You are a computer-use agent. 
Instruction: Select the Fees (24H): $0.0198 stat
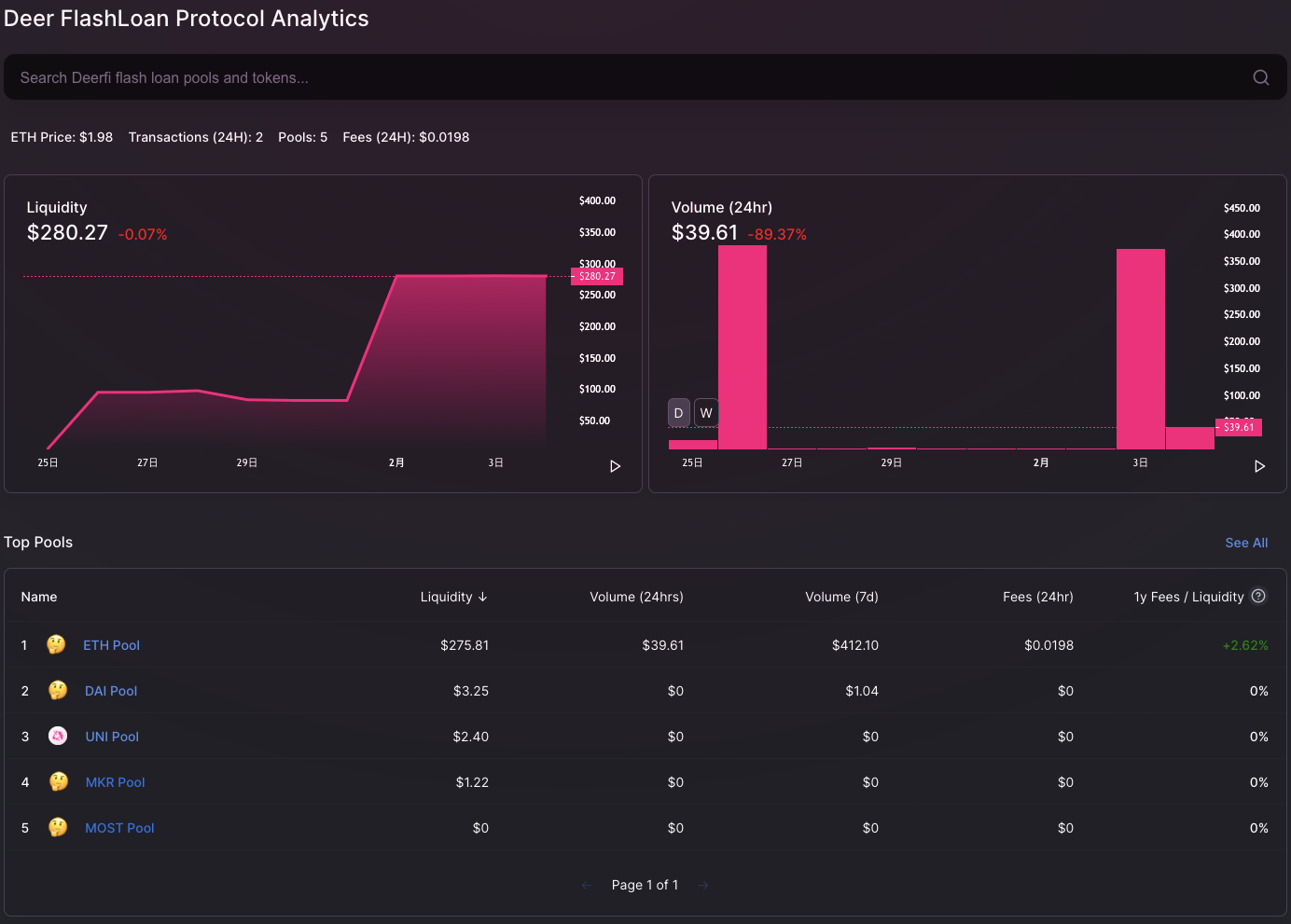[x=406, y=137]
